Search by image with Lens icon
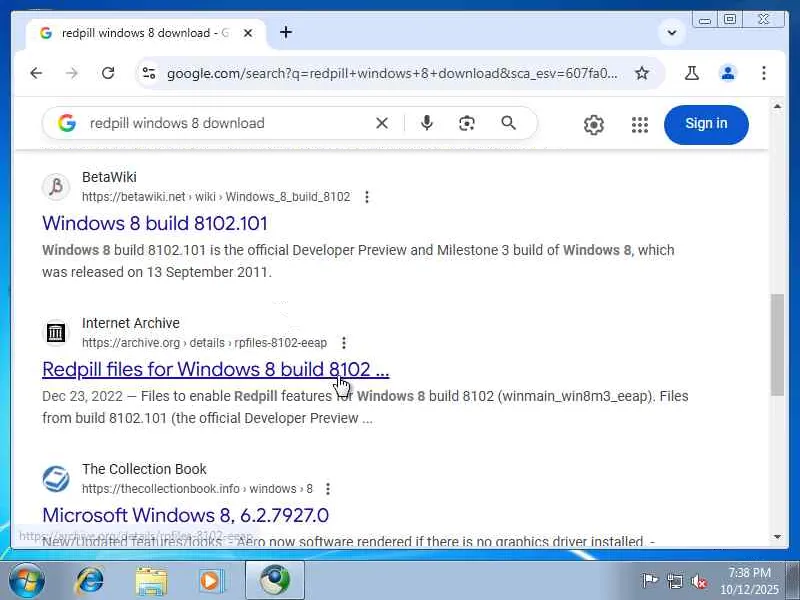 467,123
